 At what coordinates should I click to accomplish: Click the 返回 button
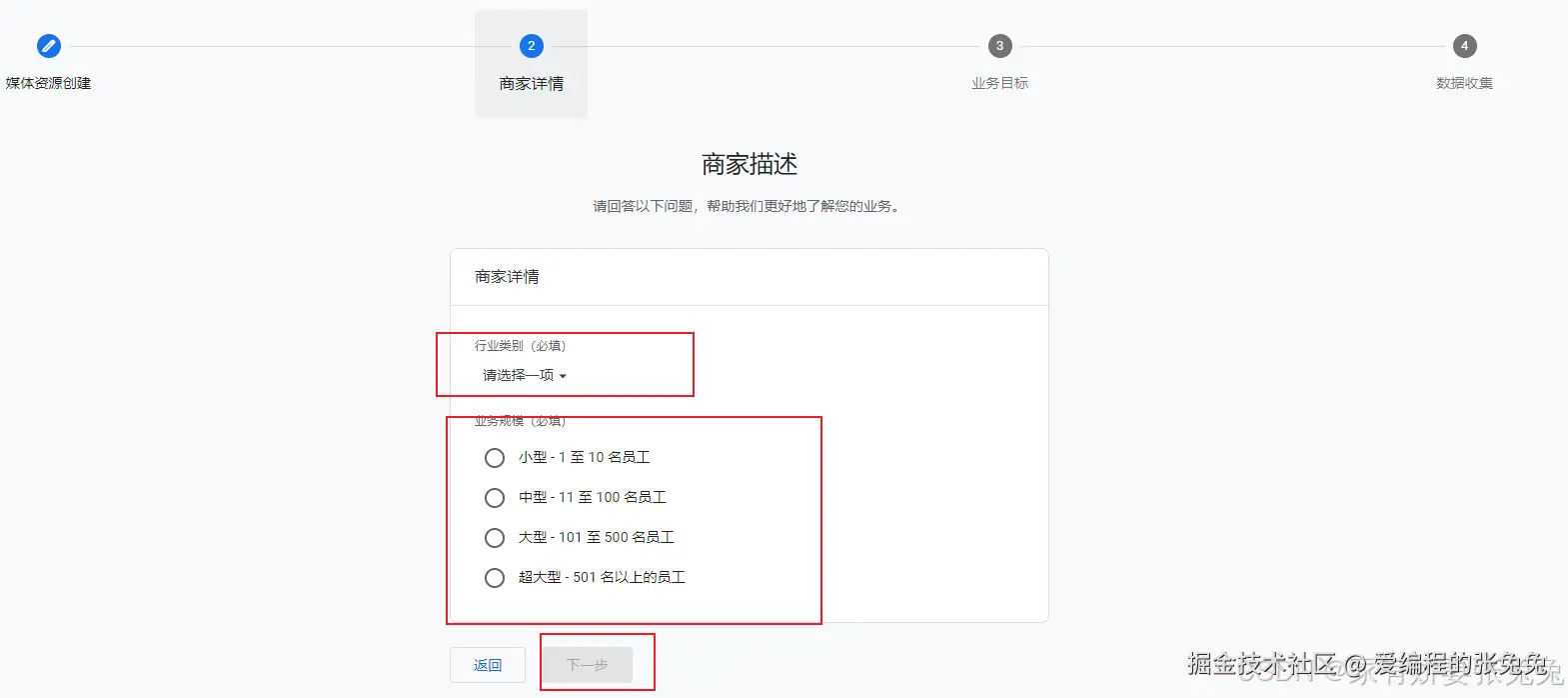pyautogui.click(x=487, y=664)
